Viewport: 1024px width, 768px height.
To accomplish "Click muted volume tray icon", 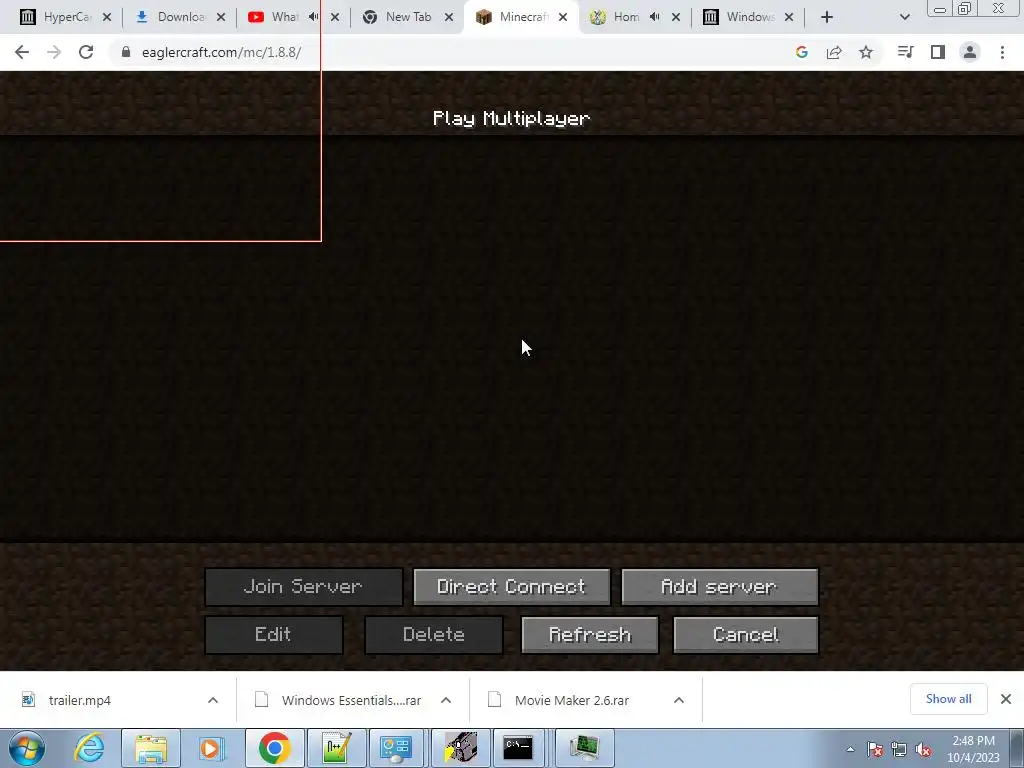I will 923,749.
